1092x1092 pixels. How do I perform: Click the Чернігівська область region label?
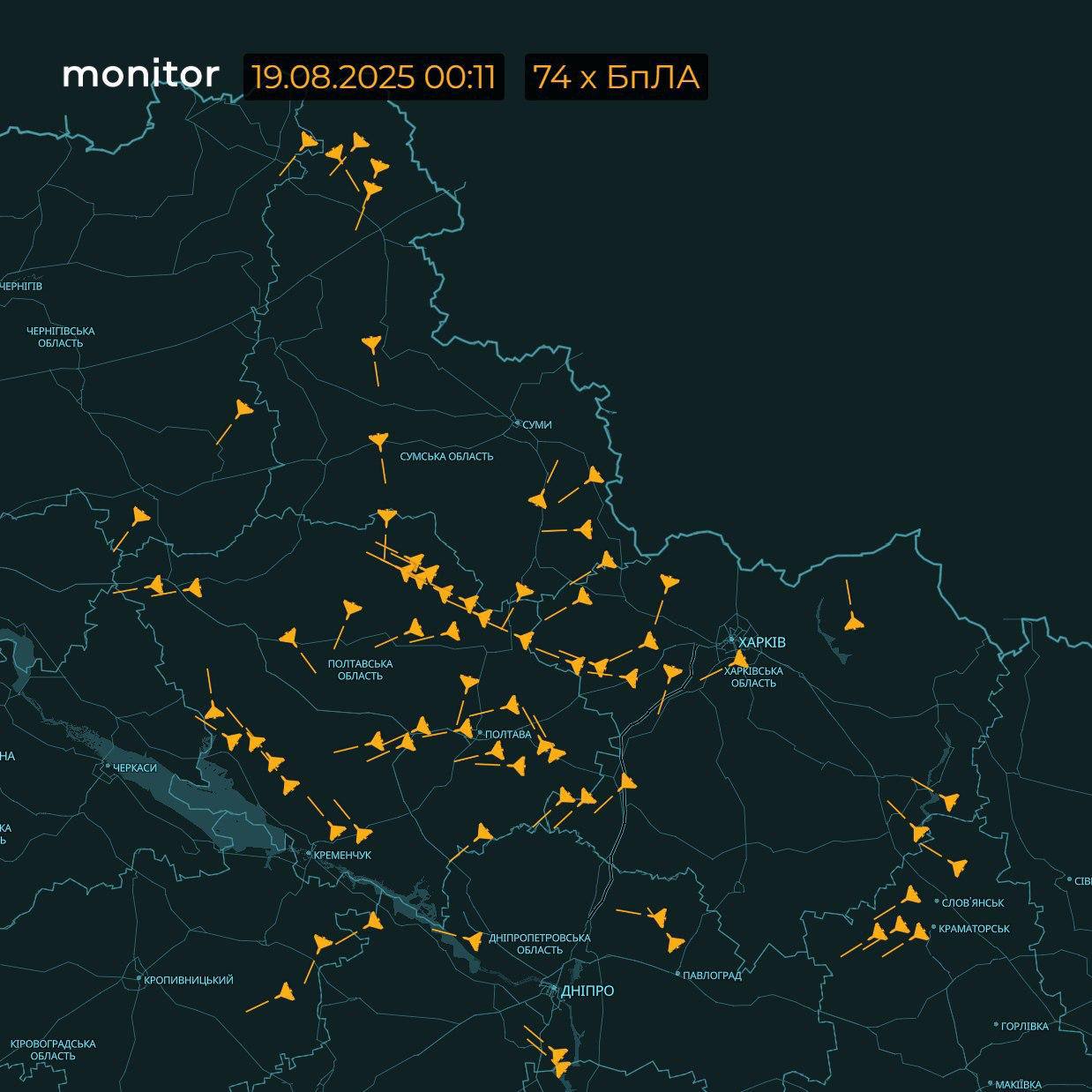pos(61,336)
